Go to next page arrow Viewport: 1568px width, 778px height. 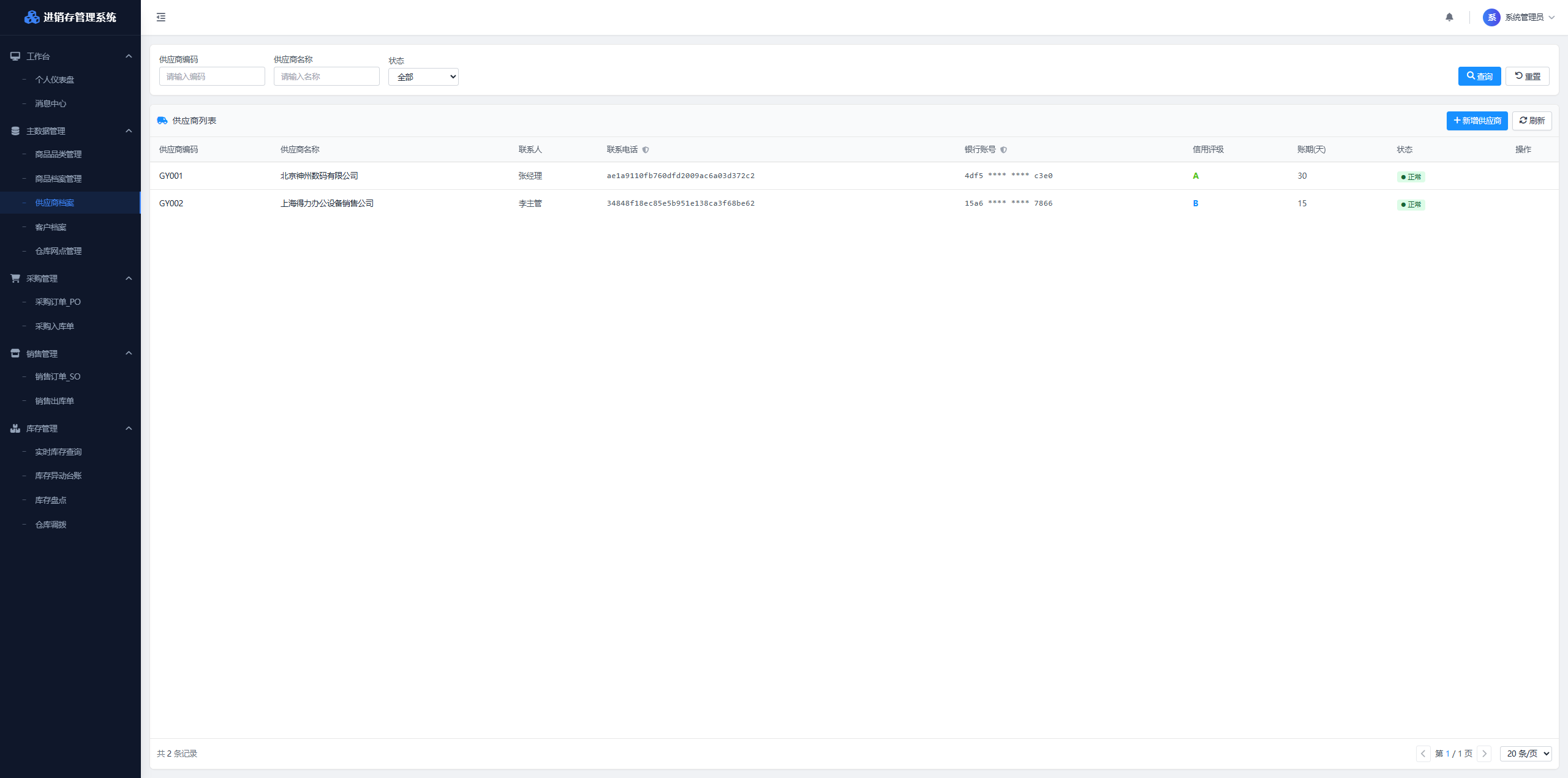[x=1484, y=754]
